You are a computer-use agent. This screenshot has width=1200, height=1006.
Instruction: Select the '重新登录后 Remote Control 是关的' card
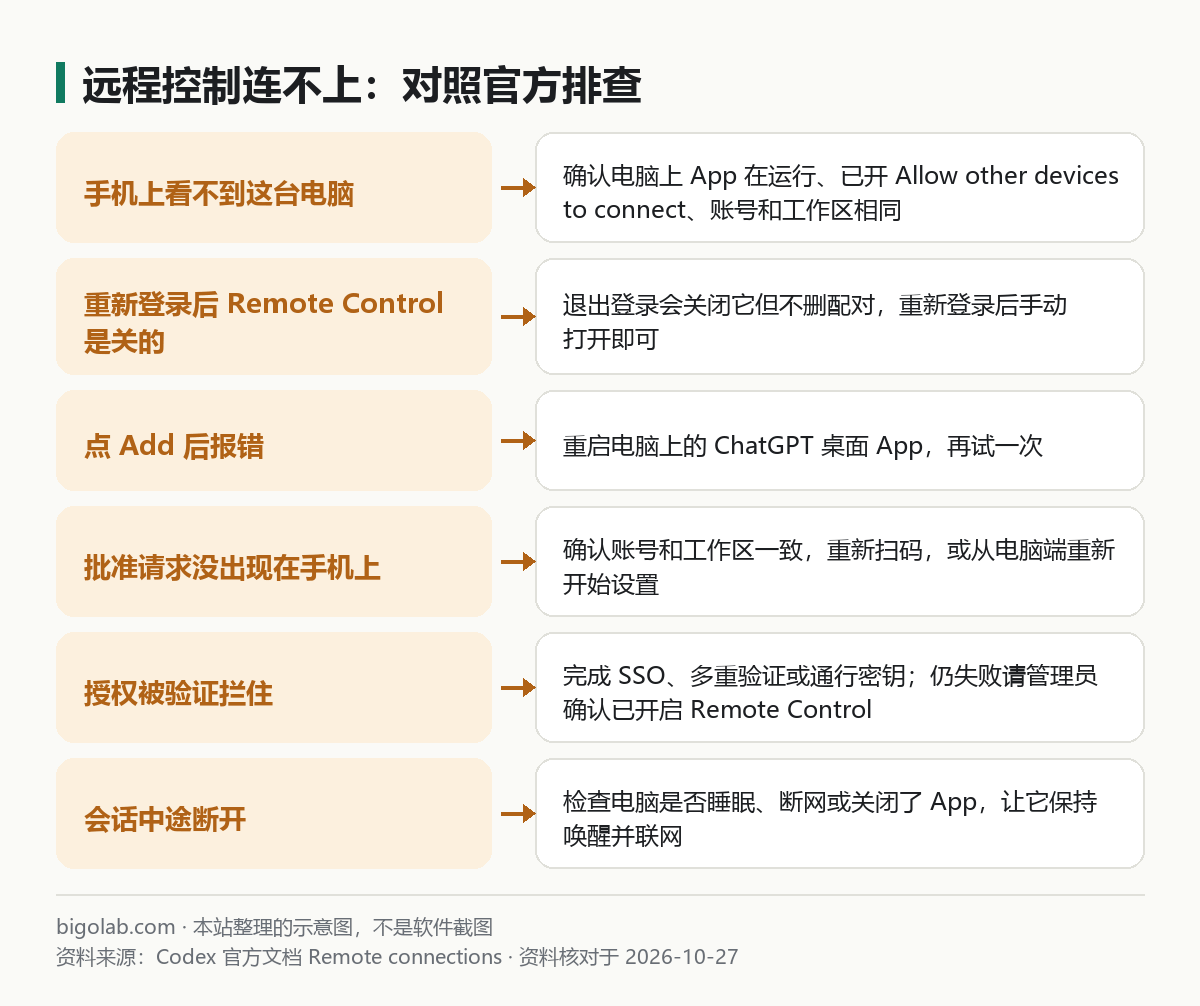(274, 317)
